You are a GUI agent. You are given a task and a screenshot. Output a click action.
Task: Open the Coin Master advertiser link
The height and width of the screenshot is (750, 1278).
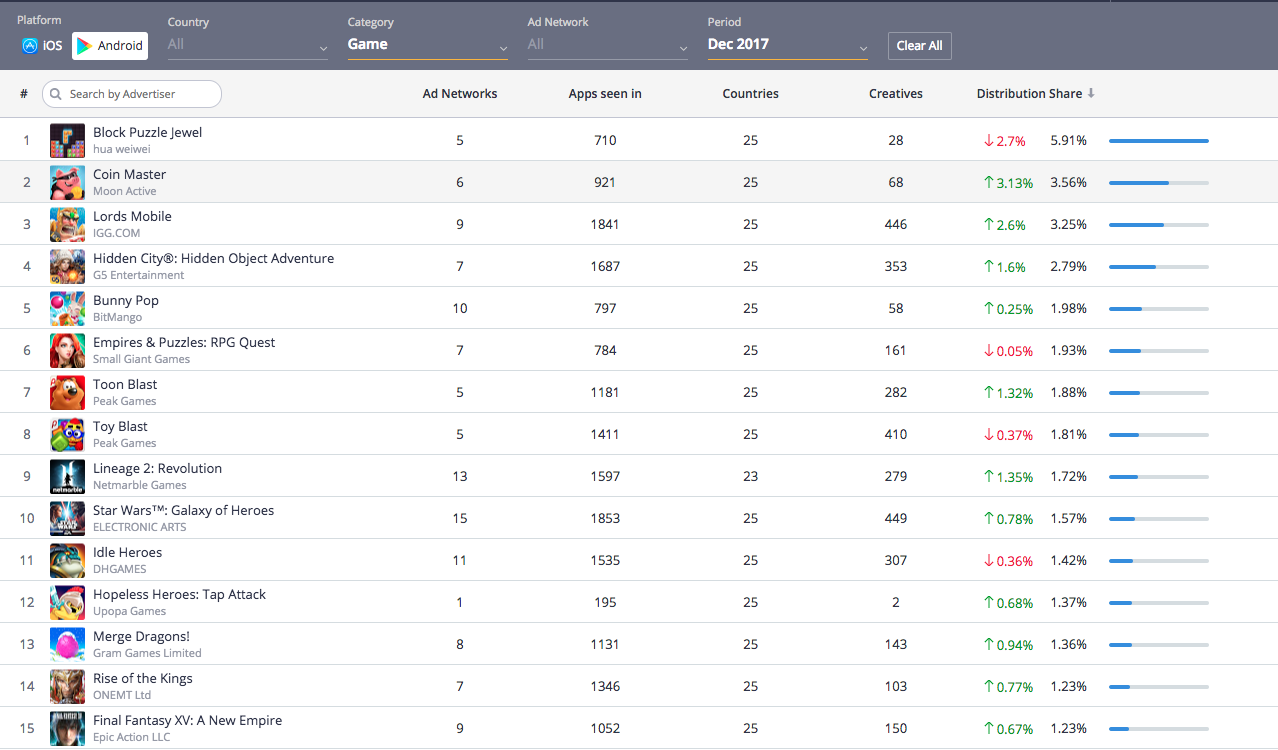130,174
